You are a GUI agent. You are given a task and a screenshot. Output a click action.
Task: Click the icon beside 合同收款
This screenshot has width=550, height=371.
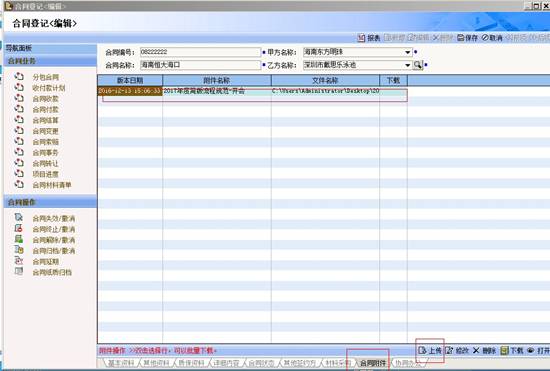[19, 98]
